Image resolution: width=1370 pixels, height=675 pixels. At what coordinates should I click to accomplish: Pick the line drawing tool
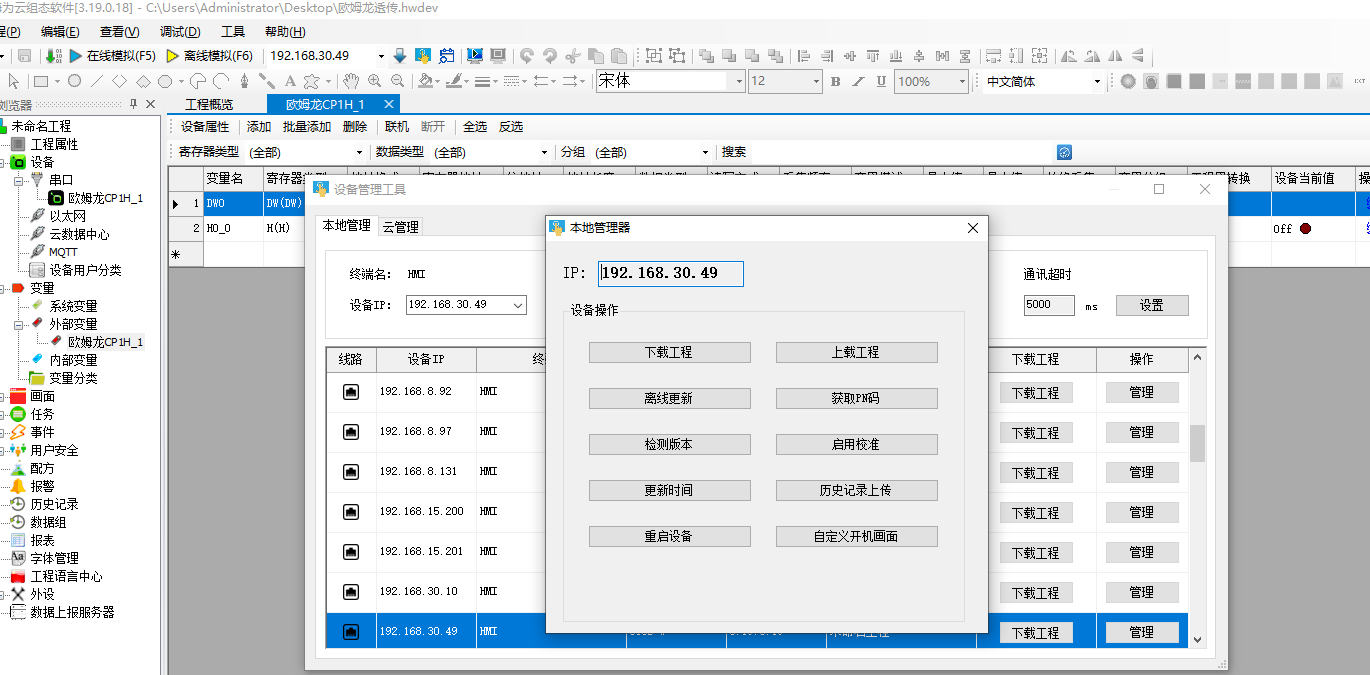click(97, 81)
